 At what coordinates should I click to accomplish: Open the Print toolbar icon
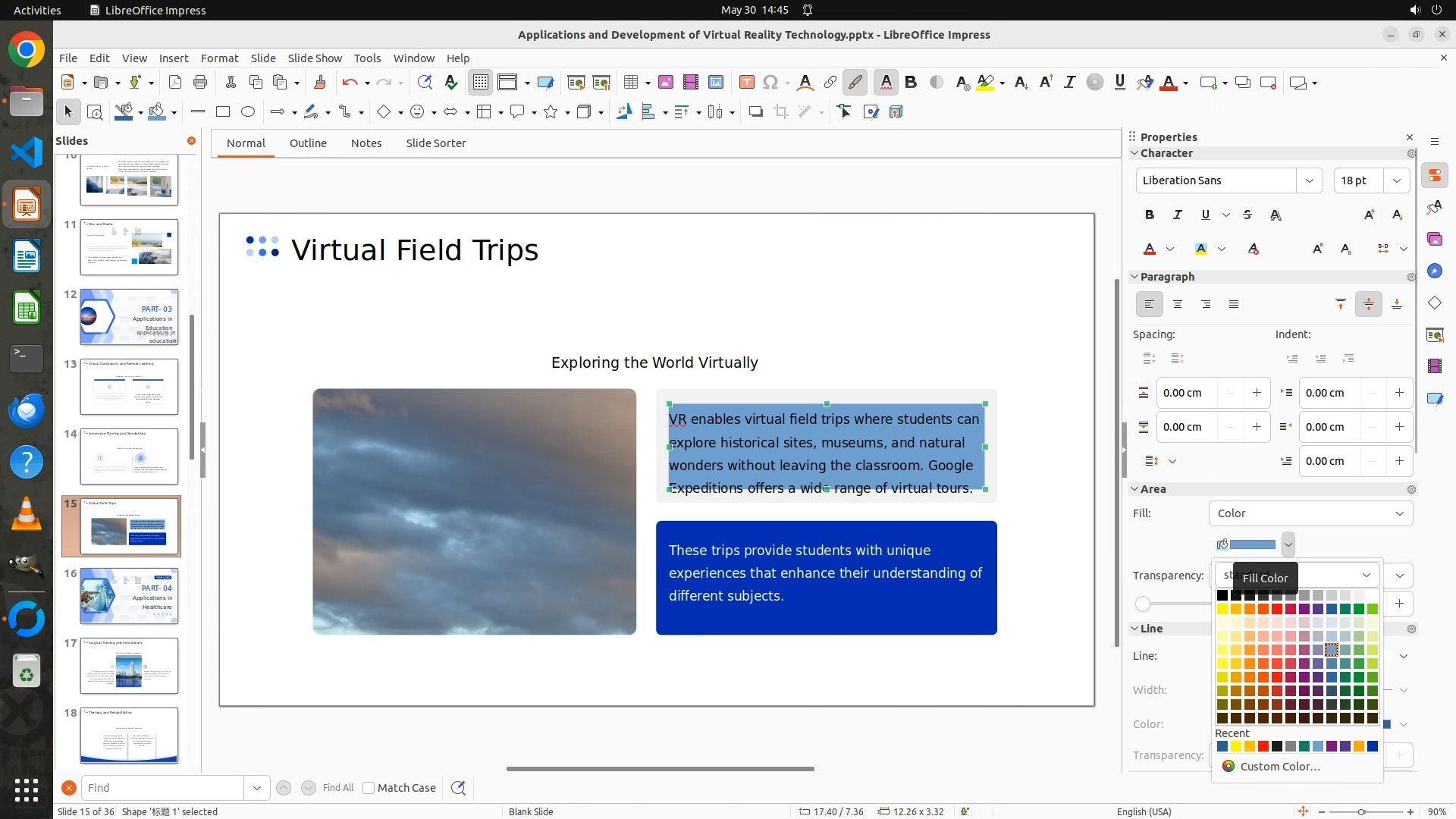click(200, 83)
